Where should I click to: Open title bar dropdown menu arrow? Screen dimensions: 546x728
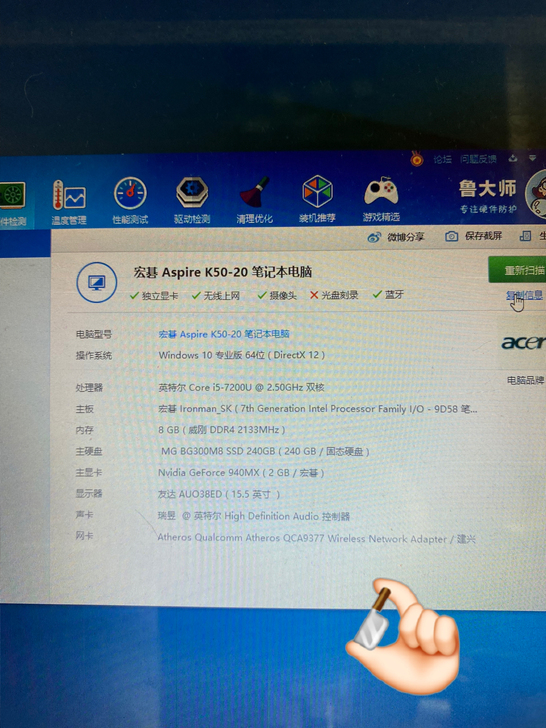coord(533,158)
